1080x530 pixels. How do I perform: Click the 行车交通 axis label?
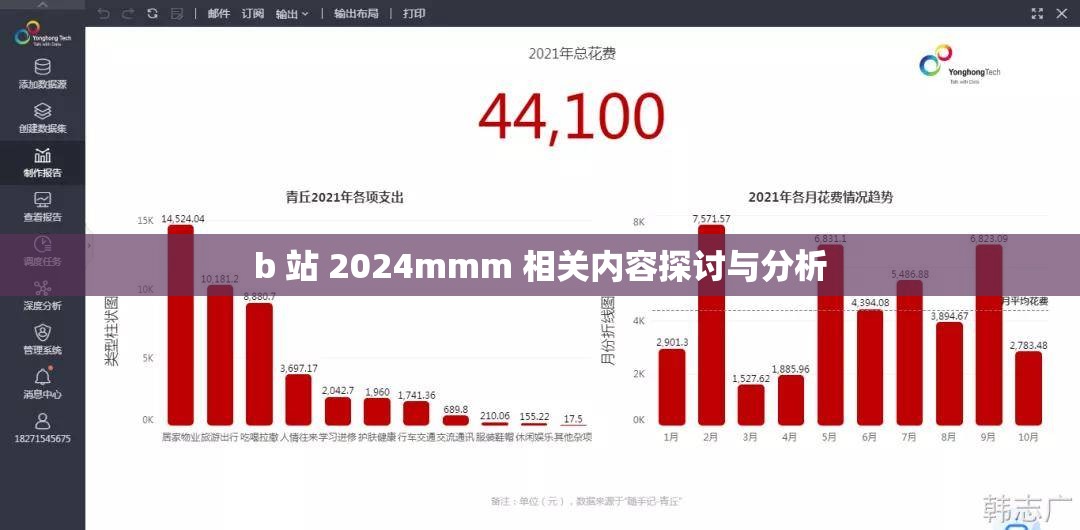tap(417, 437)
